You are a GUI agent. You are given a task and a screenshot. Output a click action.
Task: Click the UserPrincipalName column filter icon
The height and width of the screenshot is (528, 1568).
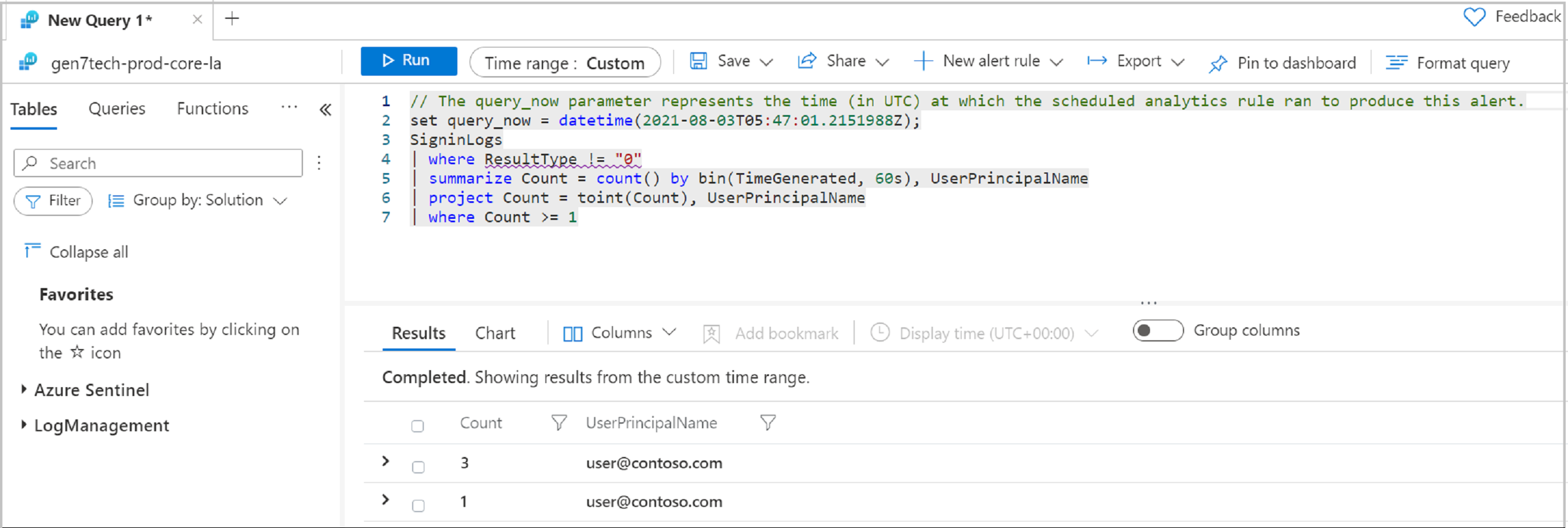pyautogui.click(x=768, y=423)
